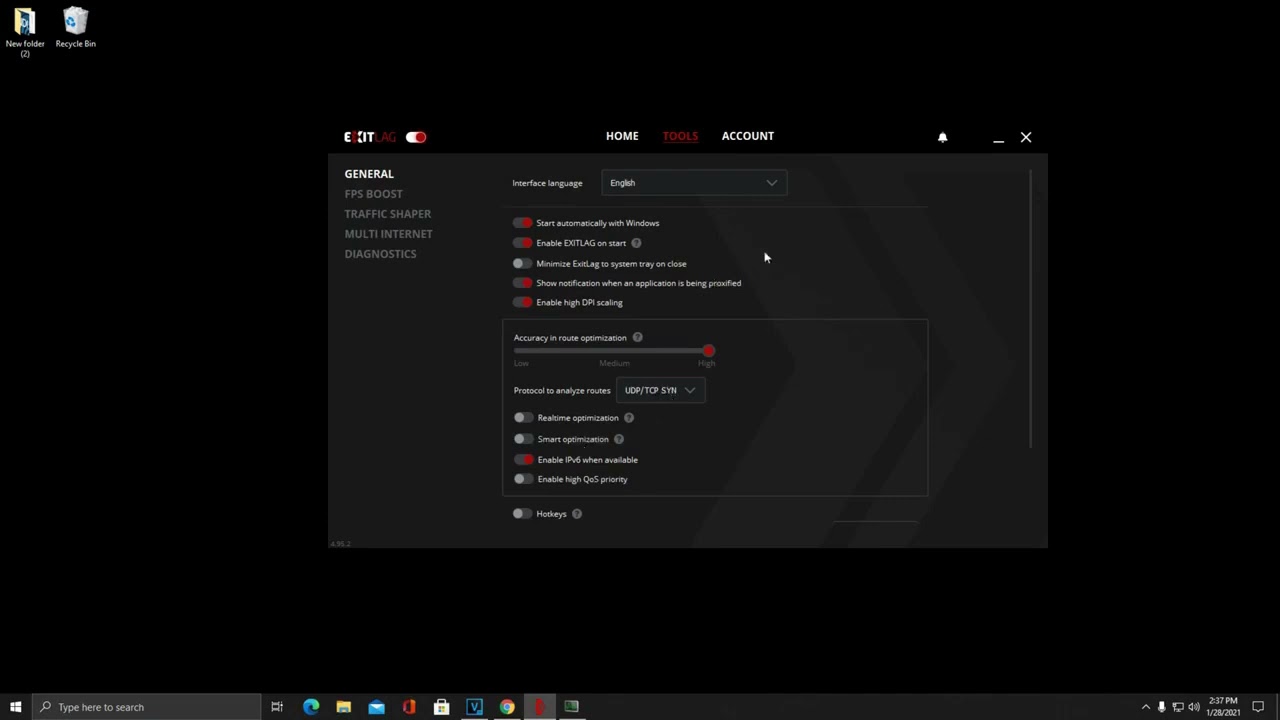Open the Interface language dropdown
This screenshot has height=720, width=1280.
click(x=694, y=183)
